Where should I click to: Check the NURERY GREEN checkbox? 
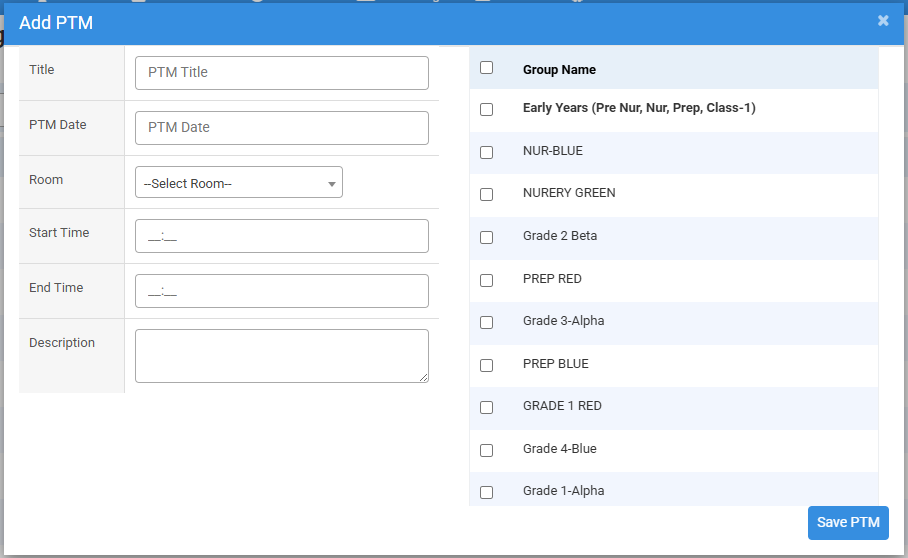486,194
